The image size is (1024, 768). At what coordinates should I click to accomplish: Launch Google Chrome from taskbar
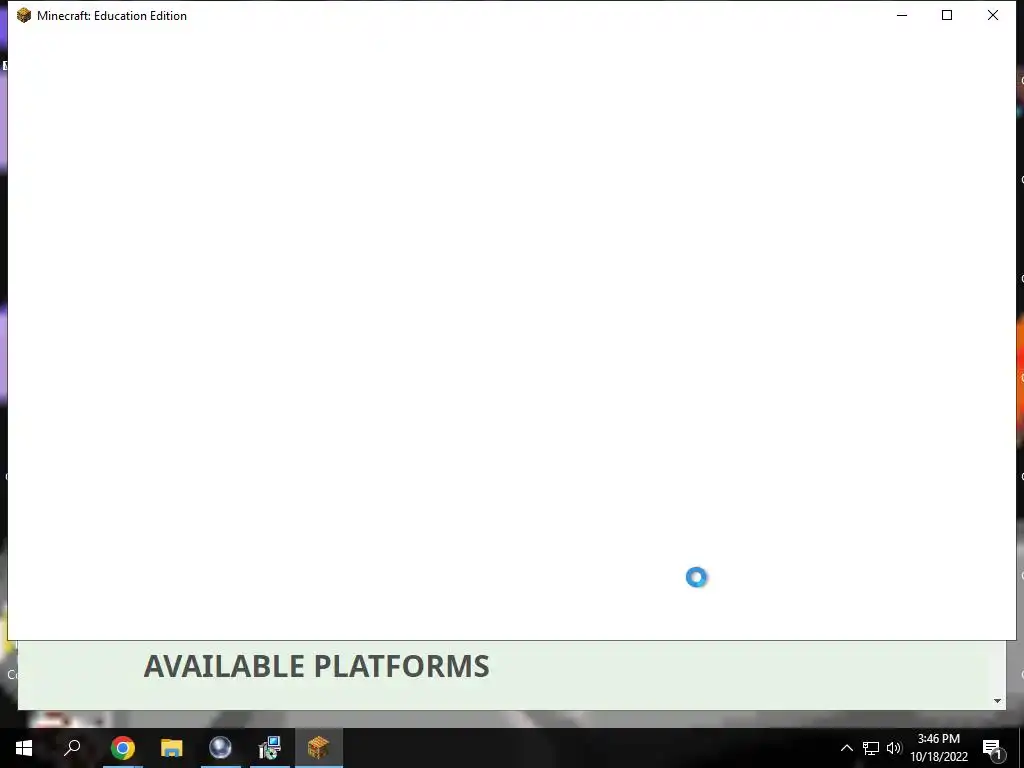(x=123, y=748)
